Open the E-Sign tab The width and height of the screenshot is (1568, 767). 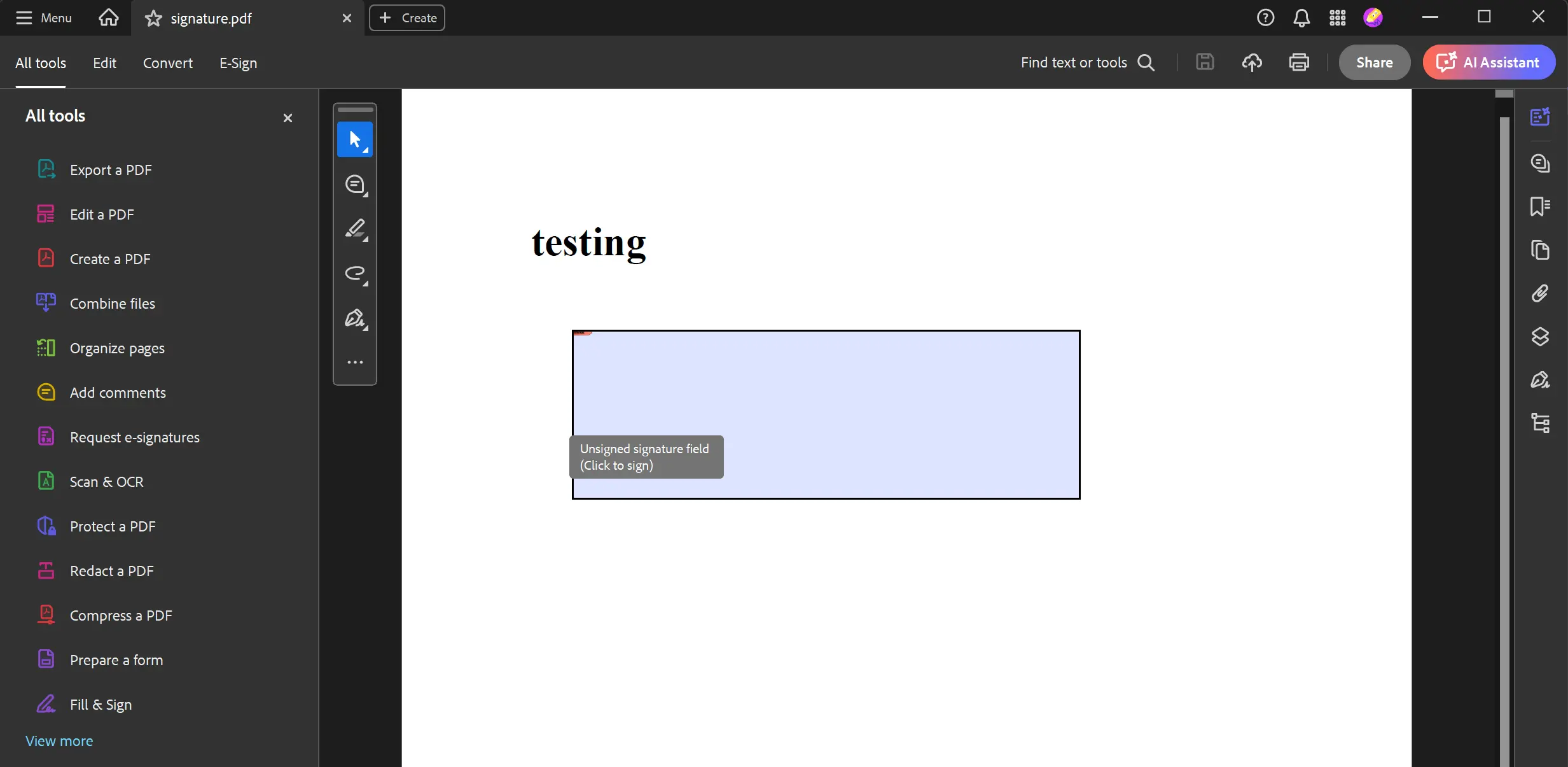[x=237, y=62]
